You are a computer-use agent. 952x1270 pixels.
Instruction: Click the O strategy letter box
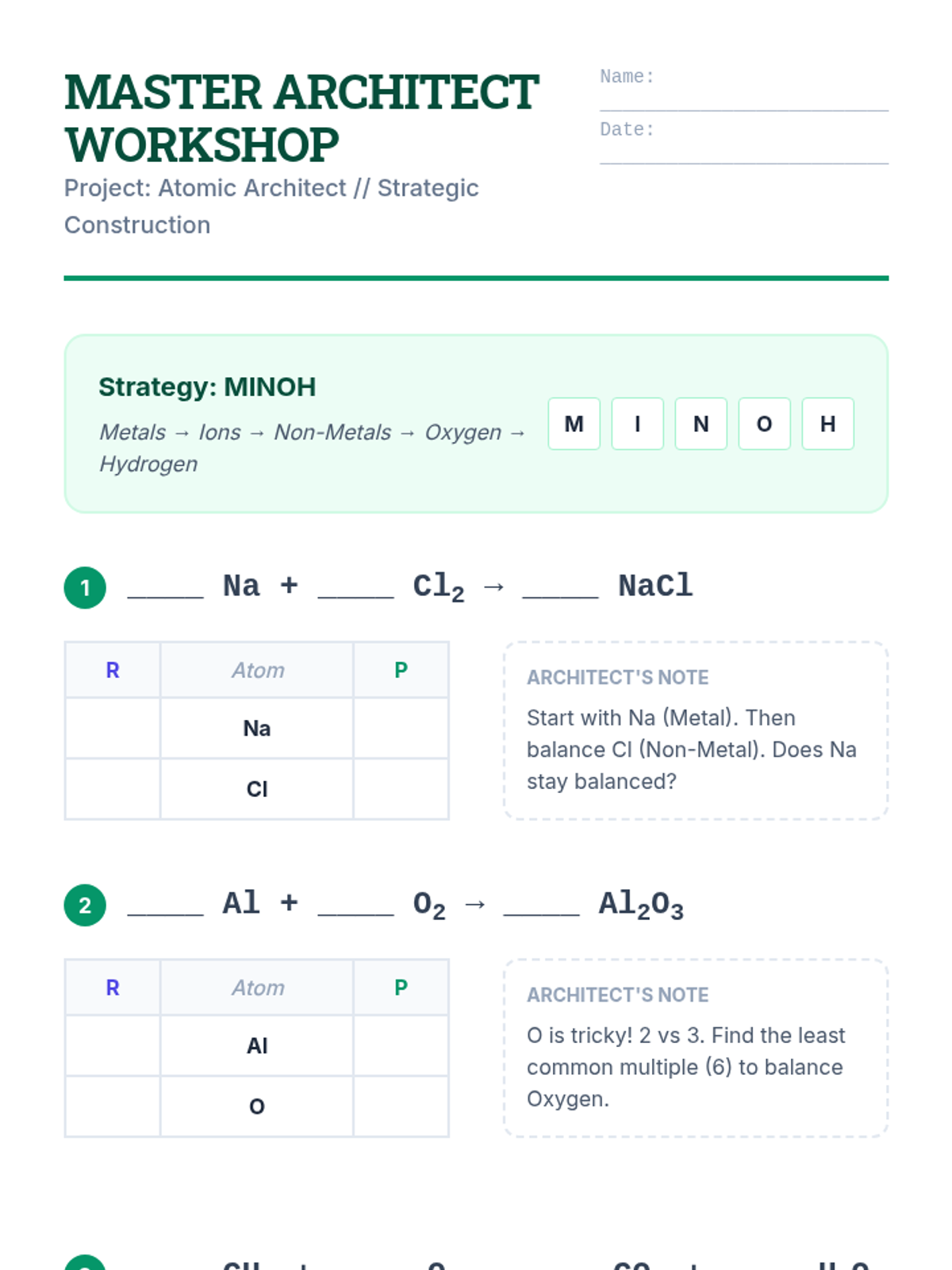(x=764, y=424)
